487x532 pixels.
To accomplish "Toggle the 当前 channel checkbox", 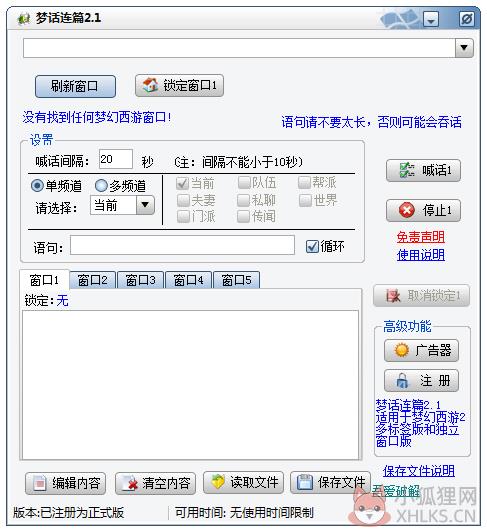I will [183, 184].
